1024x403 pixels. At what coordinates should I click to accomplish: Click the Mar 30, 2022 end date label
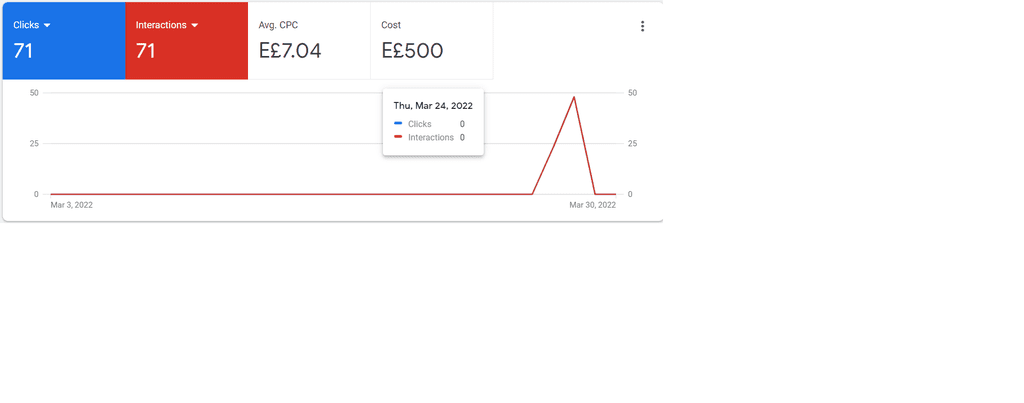click(x=592, y=205)
